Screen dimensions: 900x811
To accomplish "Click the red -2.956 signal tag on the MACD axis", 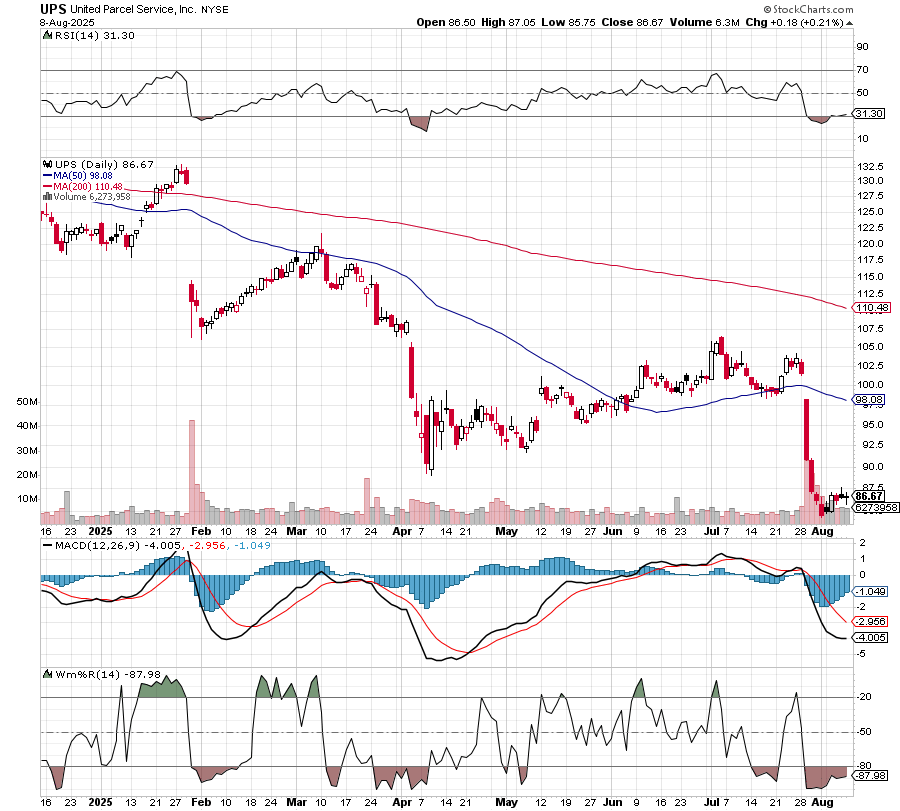I will pos(871,622).
